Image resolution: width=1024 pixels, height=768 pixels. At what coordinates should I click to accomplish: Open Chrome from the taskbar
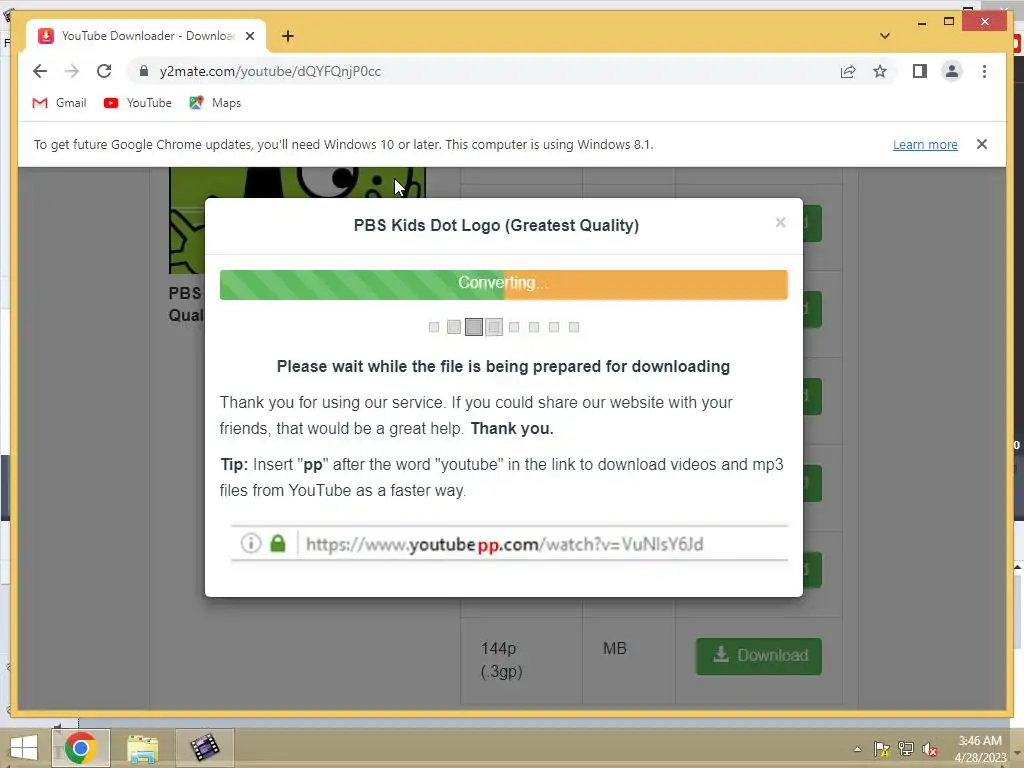click(80, 748)
